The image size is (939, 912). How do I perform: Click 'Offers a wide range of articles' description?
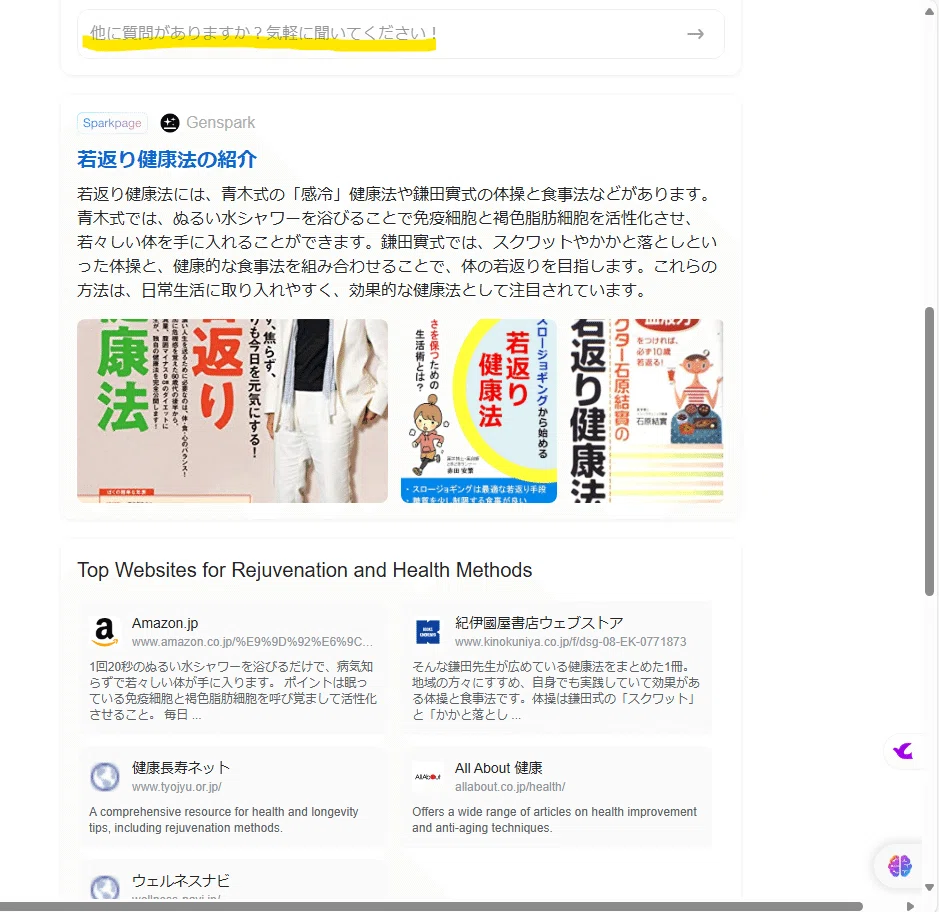554,820
